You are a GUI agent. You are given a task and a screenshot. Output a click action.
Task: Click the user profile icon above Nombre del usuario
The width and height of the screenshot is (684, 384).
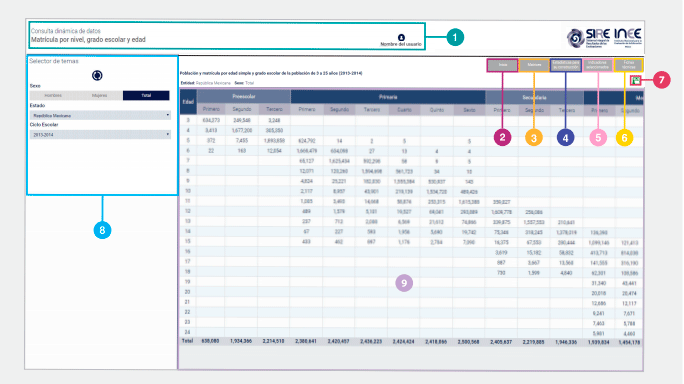click(401, 37)
